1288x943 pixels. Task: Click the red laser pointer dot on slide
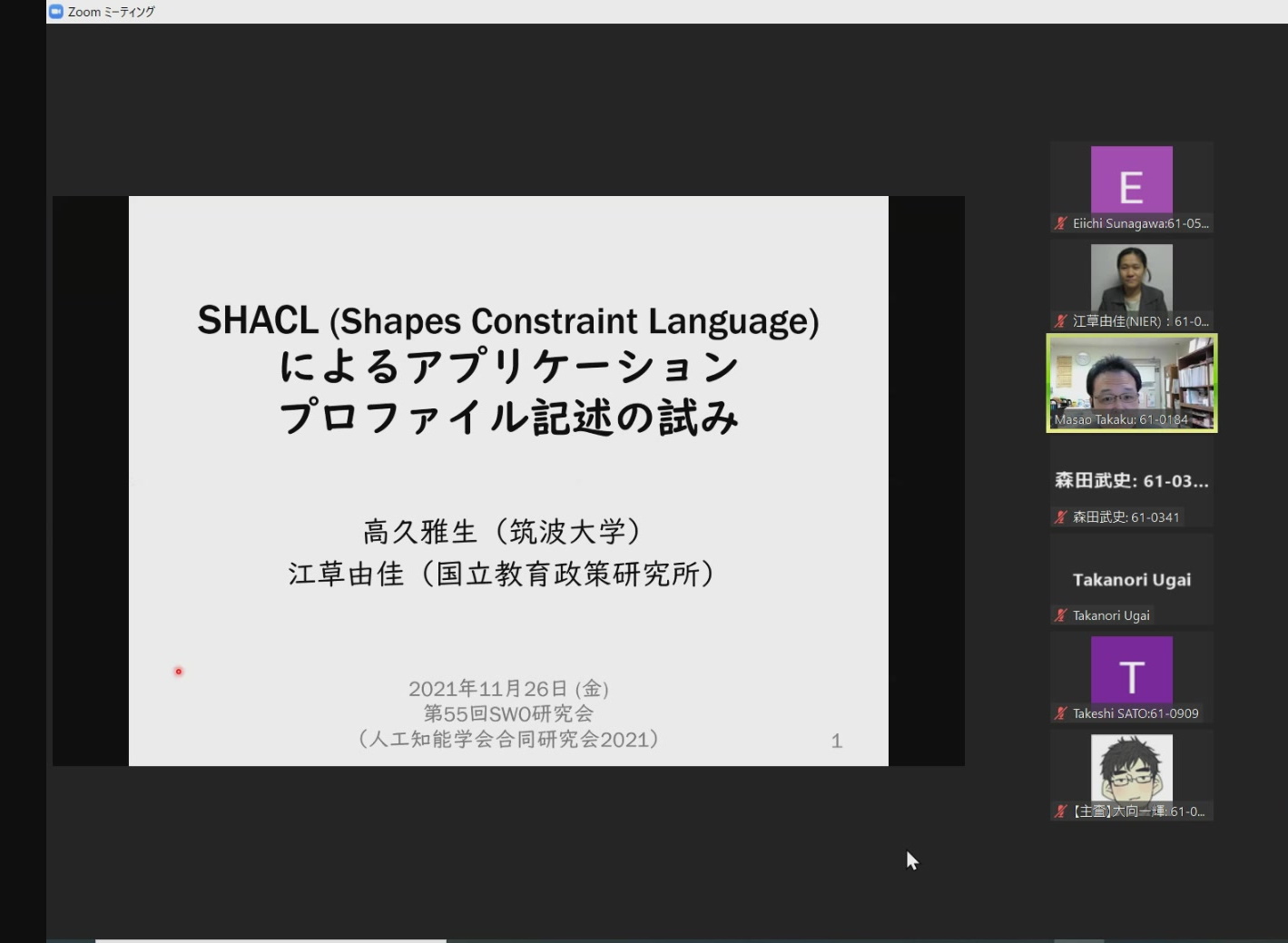coord(179,672)
